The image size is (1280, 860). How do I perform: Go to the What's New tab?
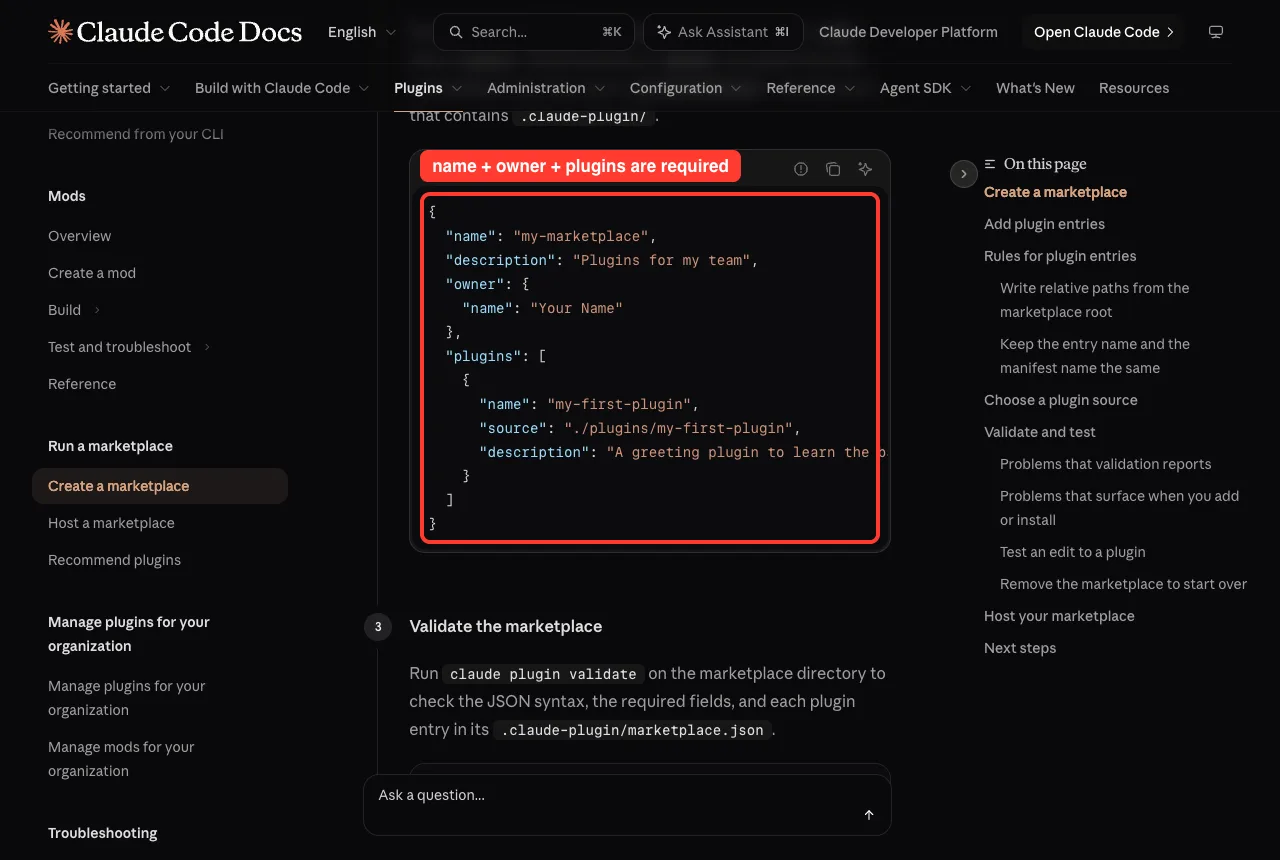[x=1035, y=88]
